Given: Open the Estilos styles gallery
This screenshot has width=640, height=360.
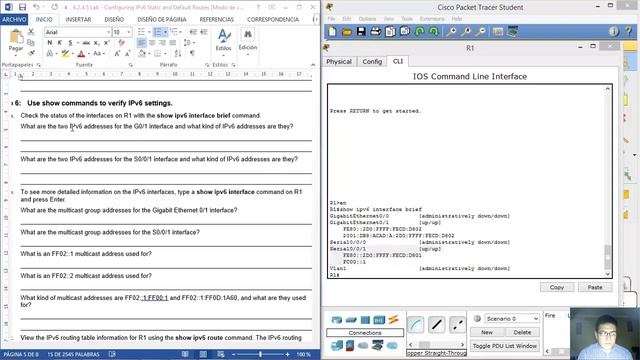Looking at the screenshot, I should pos(223,42).
